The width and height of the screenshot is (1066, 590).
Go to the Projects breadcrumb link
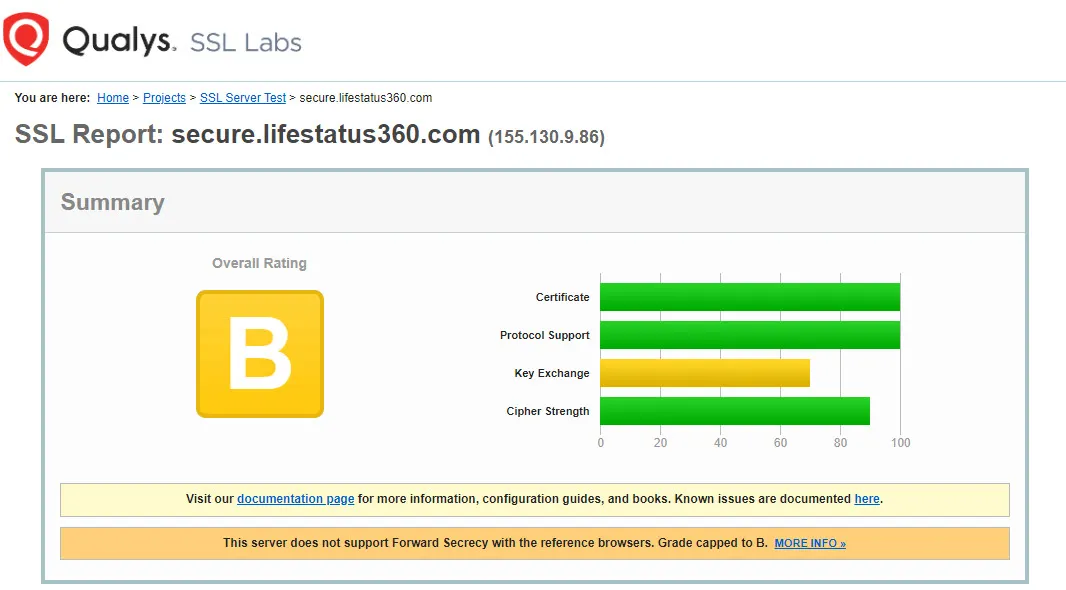coord(164,98)
